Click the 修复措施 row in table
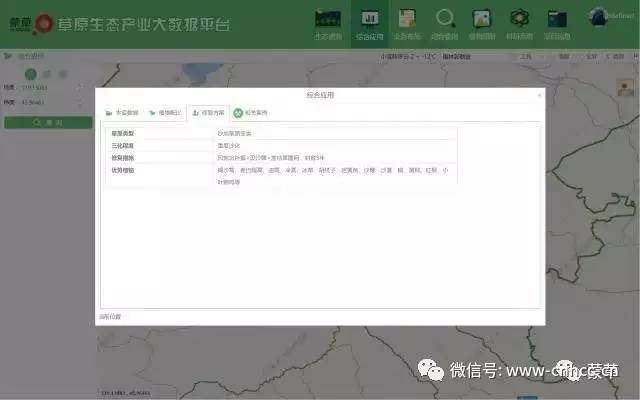This screenshot has width=640, height=400. 280,158
